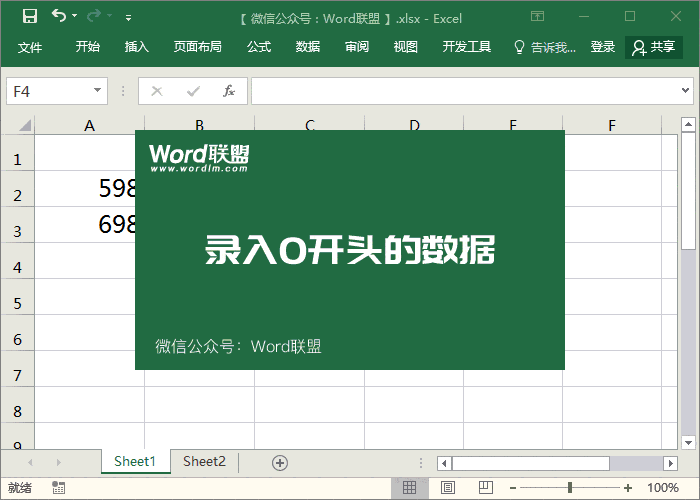Open Ribbon Display Options icon

pyautogui.click(x=537, y=17)
